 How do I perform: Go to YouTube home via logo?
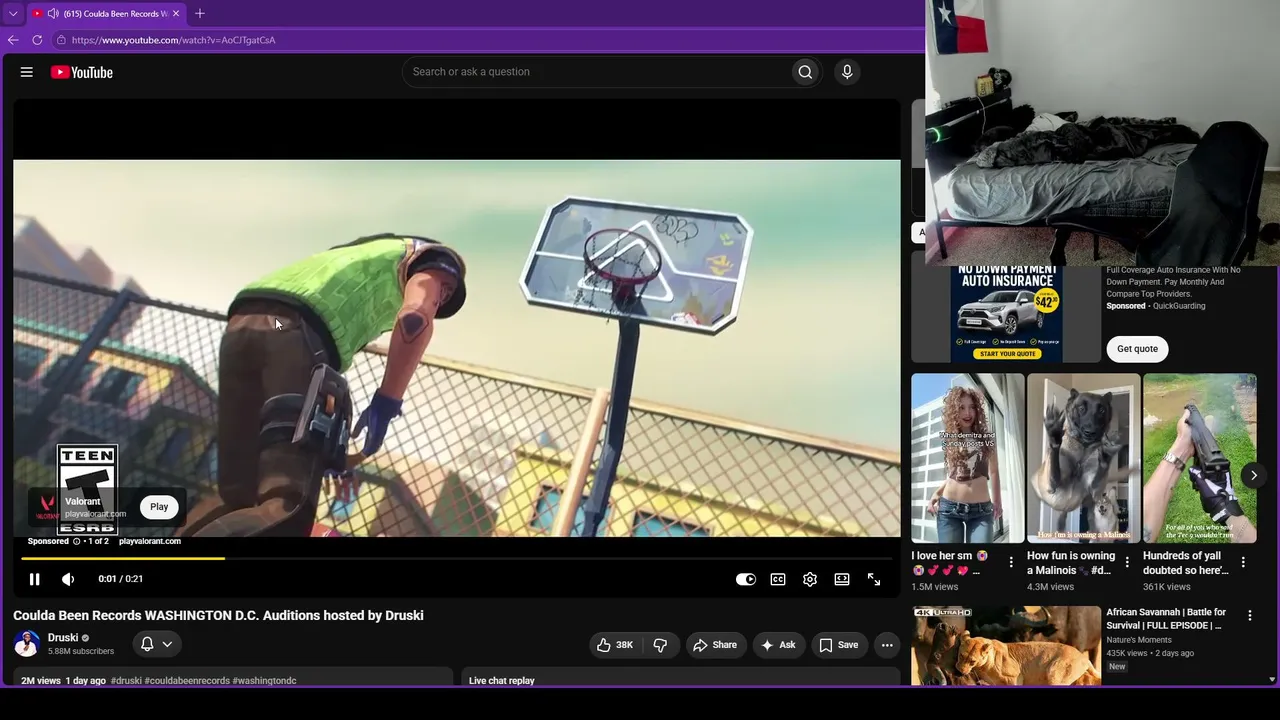81,72
